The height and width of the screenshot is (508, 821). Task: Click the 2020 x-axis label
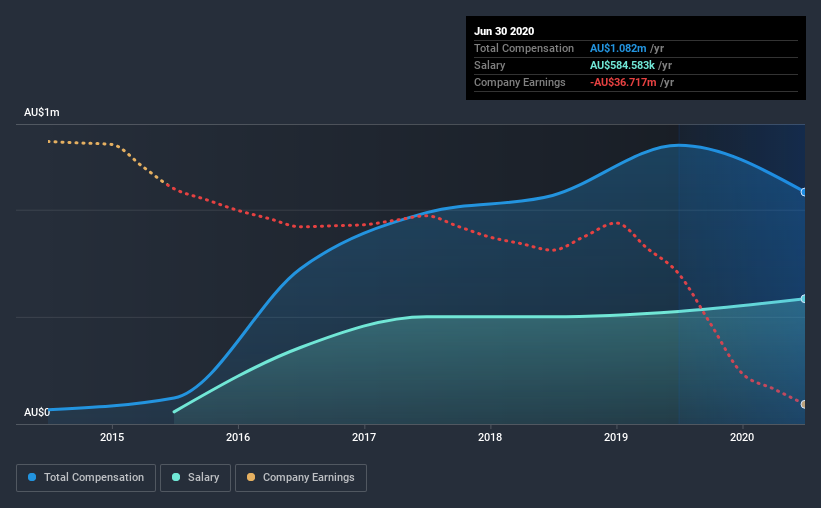click(742, 437)
